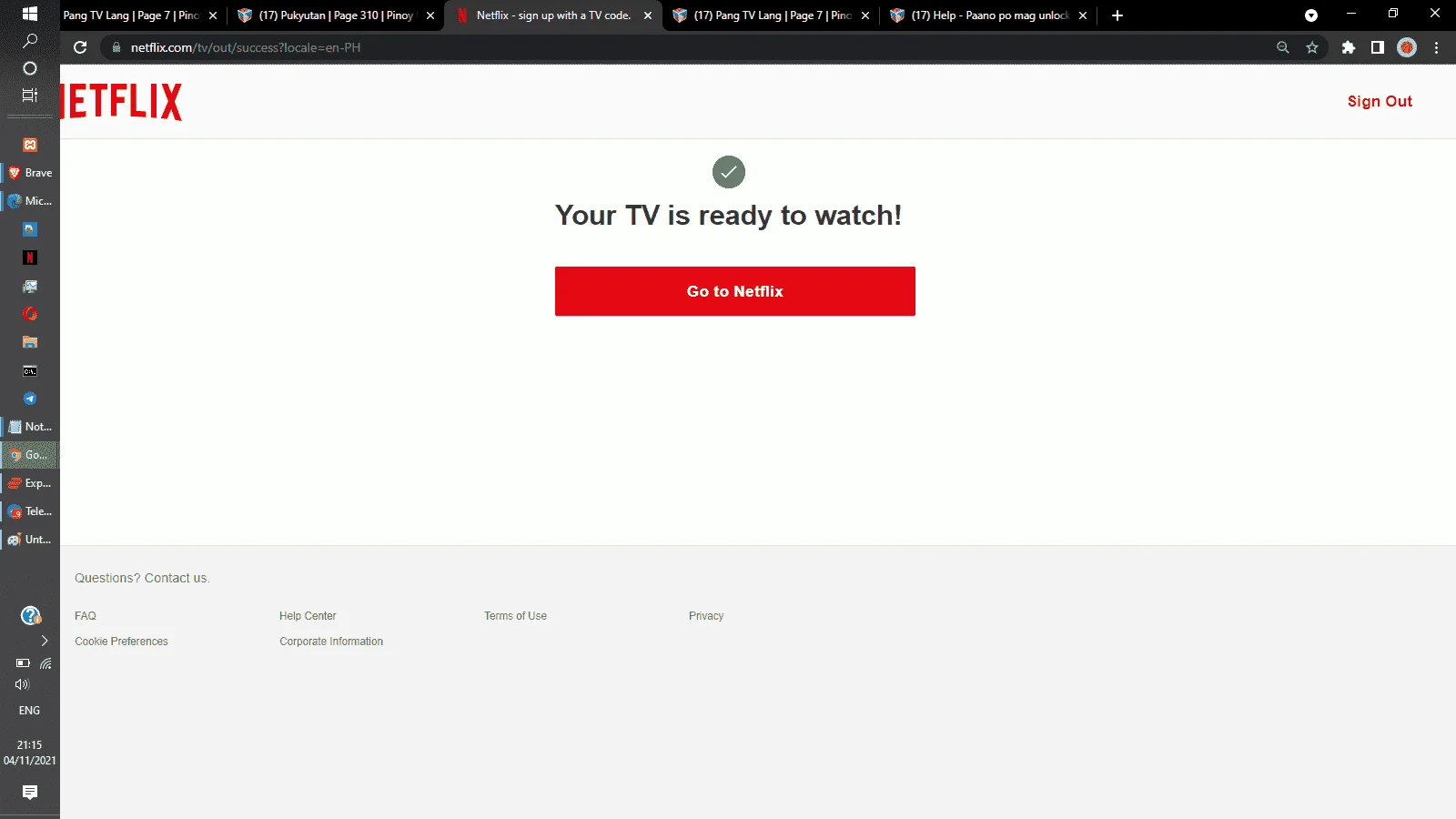Open the Help Center footer link
This screenshot has height=819, width=1456.
(308, 616)
